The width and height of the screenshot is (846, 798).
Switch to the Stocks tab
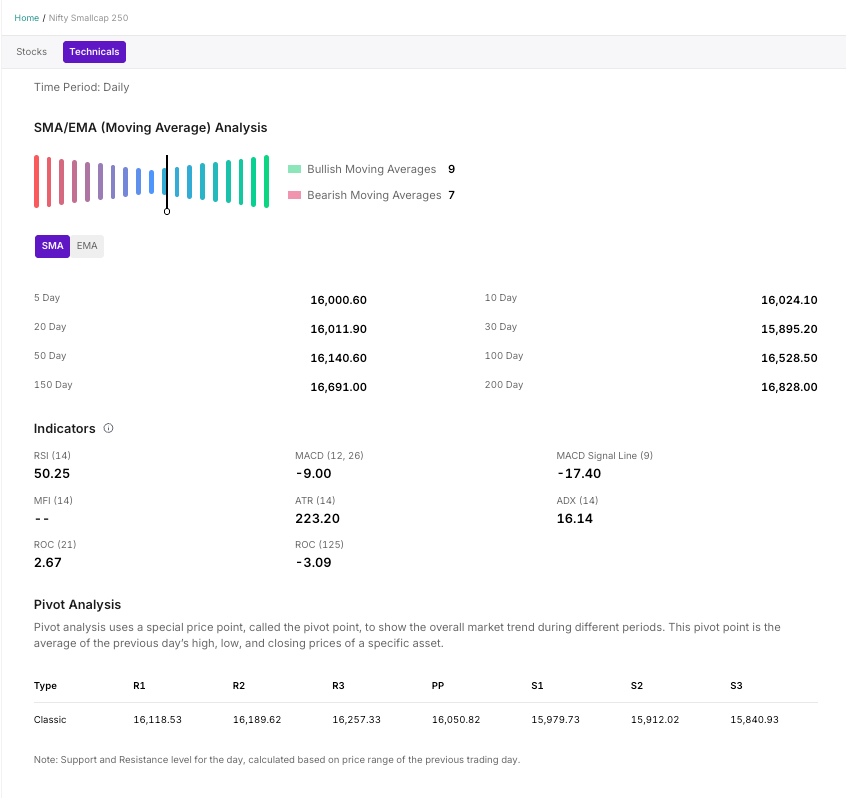click(x=32, y=52)
